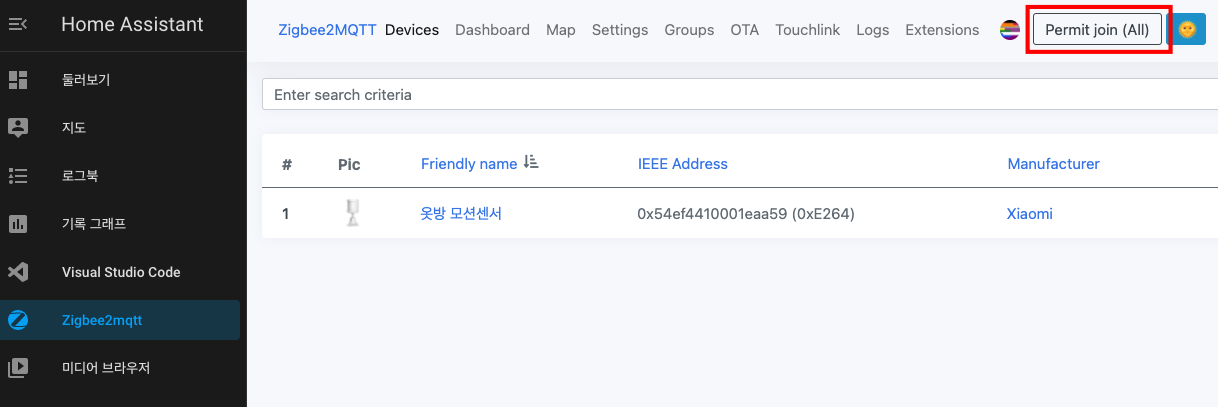Click the 지도 map icon in sidebar

[18, 128]
